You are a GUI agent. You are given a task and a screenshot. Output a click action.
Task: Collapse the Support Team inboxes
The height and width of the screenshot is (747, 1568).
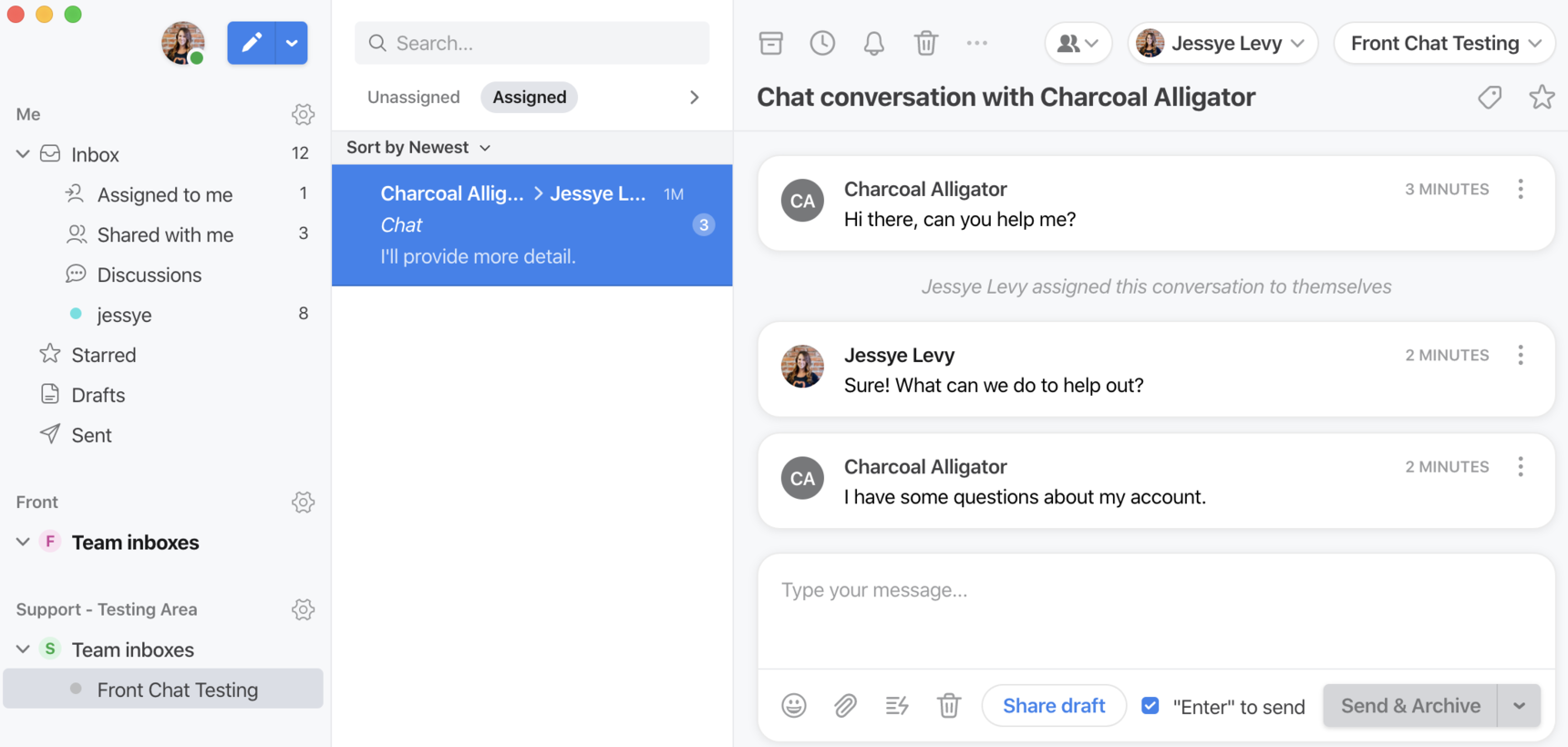(23, 649)
